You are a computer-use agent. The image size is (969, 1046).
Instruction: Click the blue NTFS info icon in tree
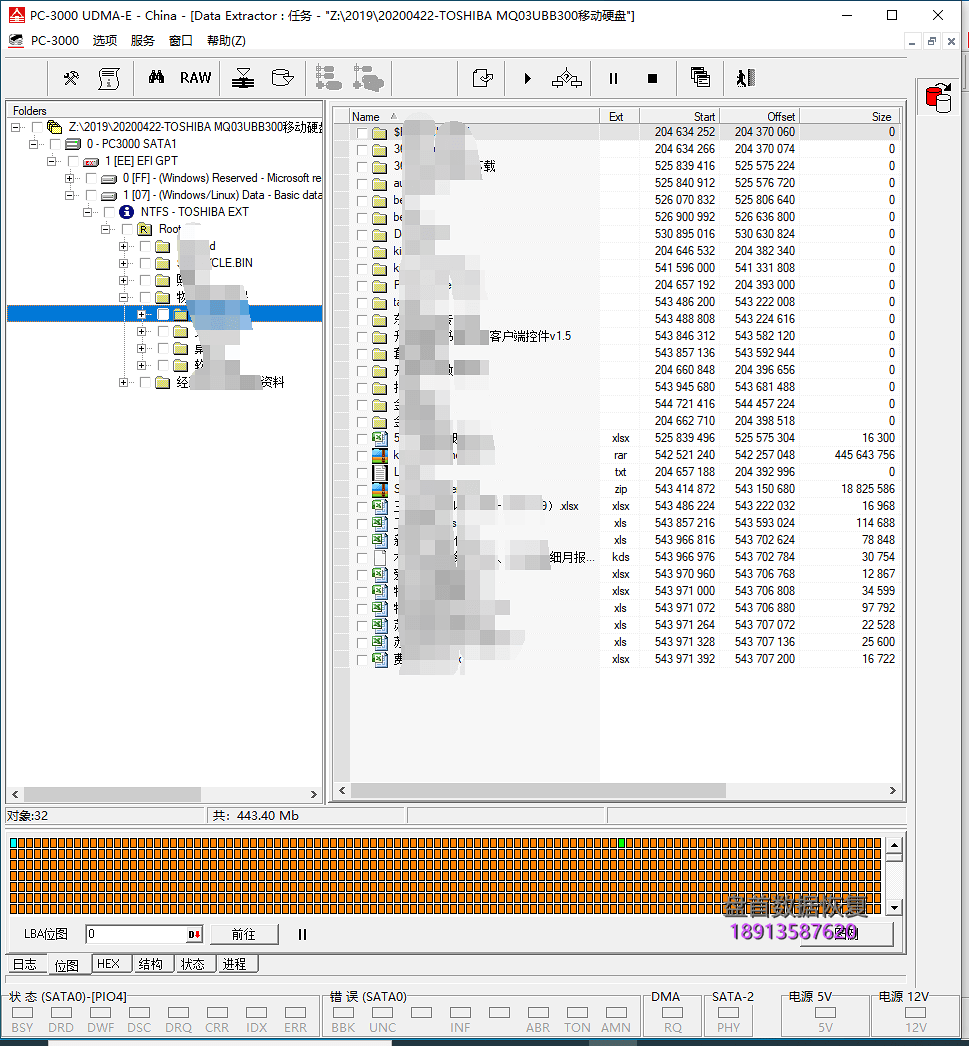(126, 212)
